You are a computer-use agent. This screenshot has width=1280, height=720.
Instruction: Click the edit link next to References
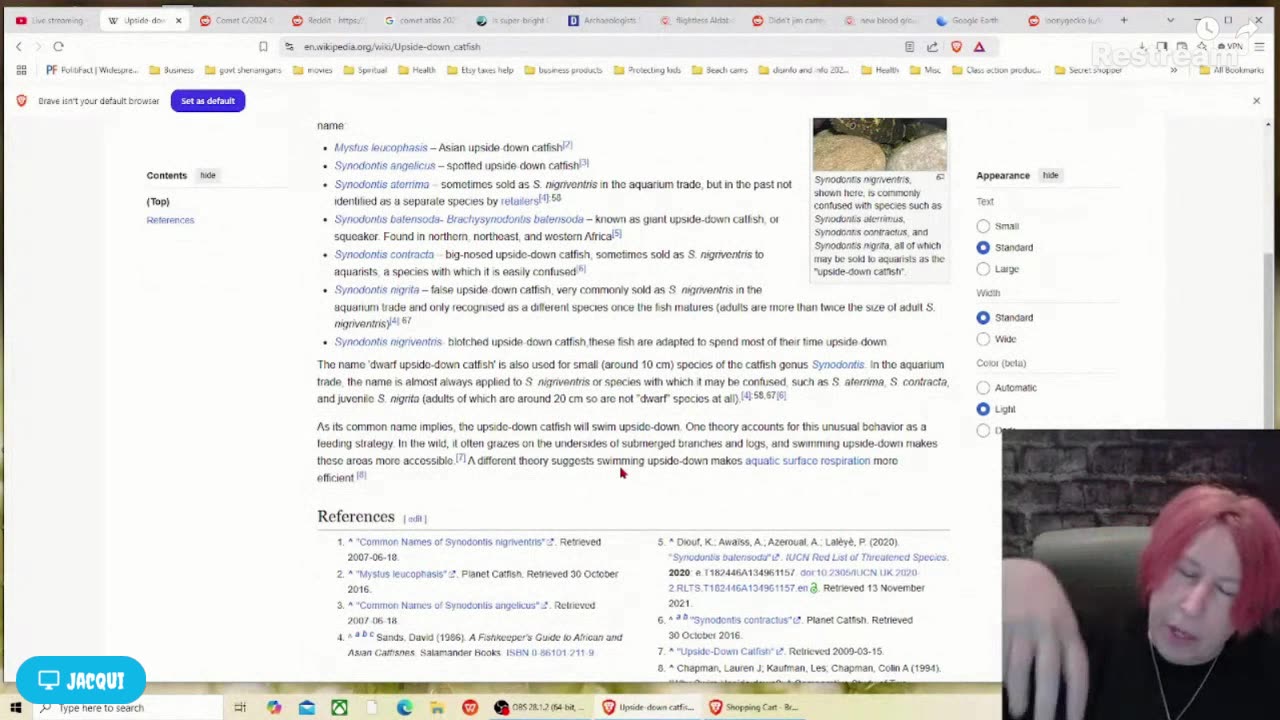tap(415, 518)
